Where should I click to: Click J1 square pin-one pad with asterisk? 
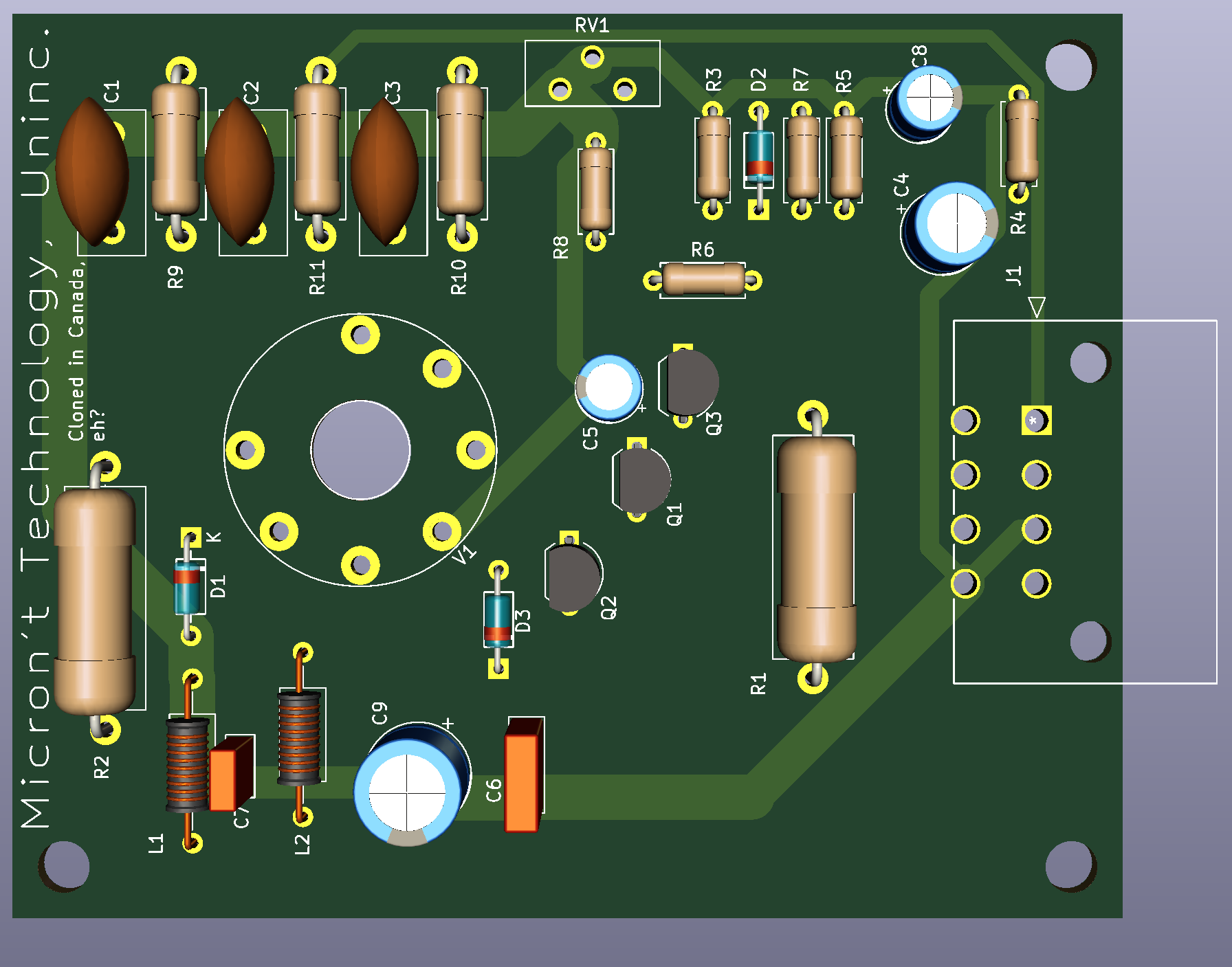1036,420
